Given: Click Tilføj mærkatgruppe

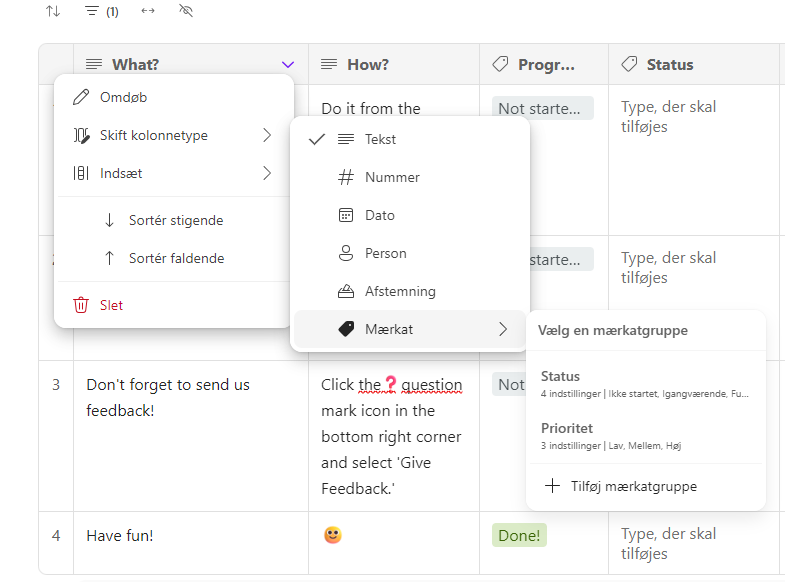Looking at the screenshot, I should tap(645, 486).
